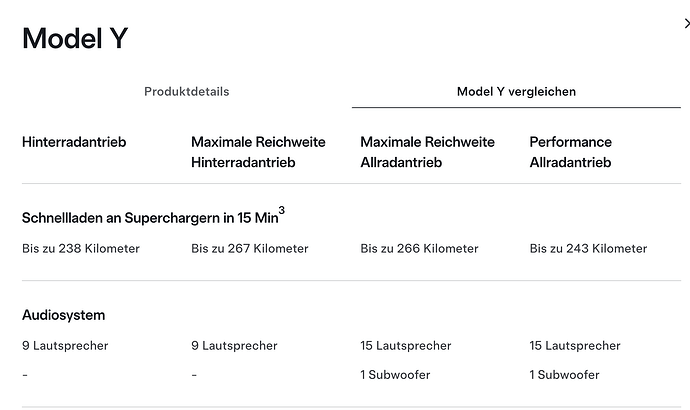Click 9 Lautsprecher under Maximale Reichweite Hinterradantrieb

pos(234,346)
